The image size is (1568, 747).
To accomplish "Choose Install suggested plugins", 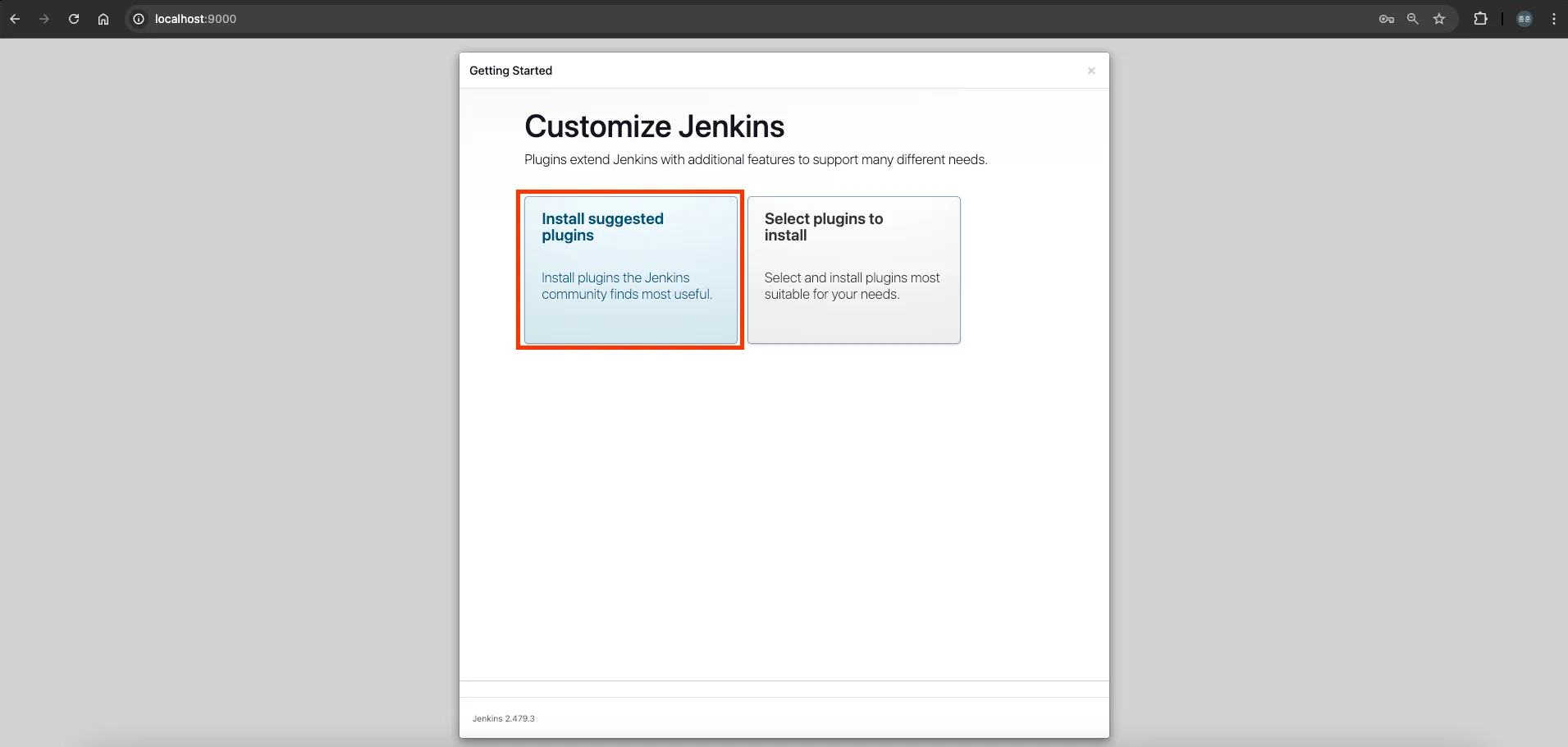I will [631, 270].
